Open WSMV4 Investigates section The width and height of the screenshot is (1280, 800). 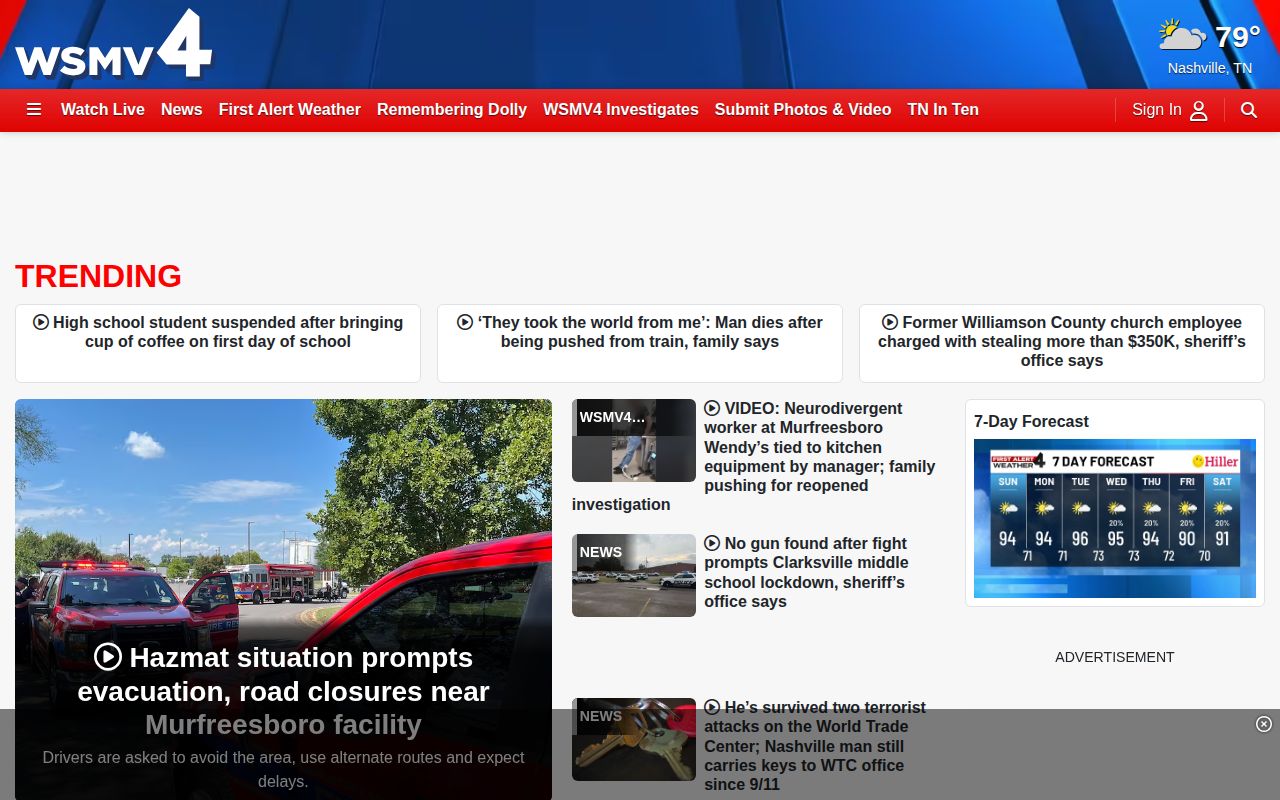click(621, 110)
